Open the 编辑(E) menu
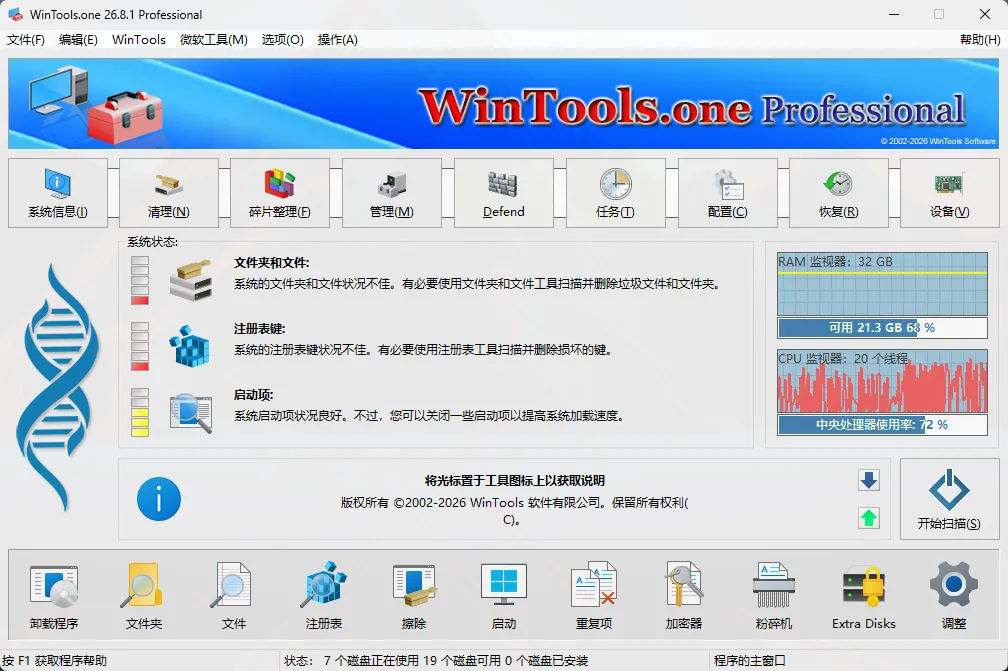Viewport: 1008px width, 671px height. (78, 40)
